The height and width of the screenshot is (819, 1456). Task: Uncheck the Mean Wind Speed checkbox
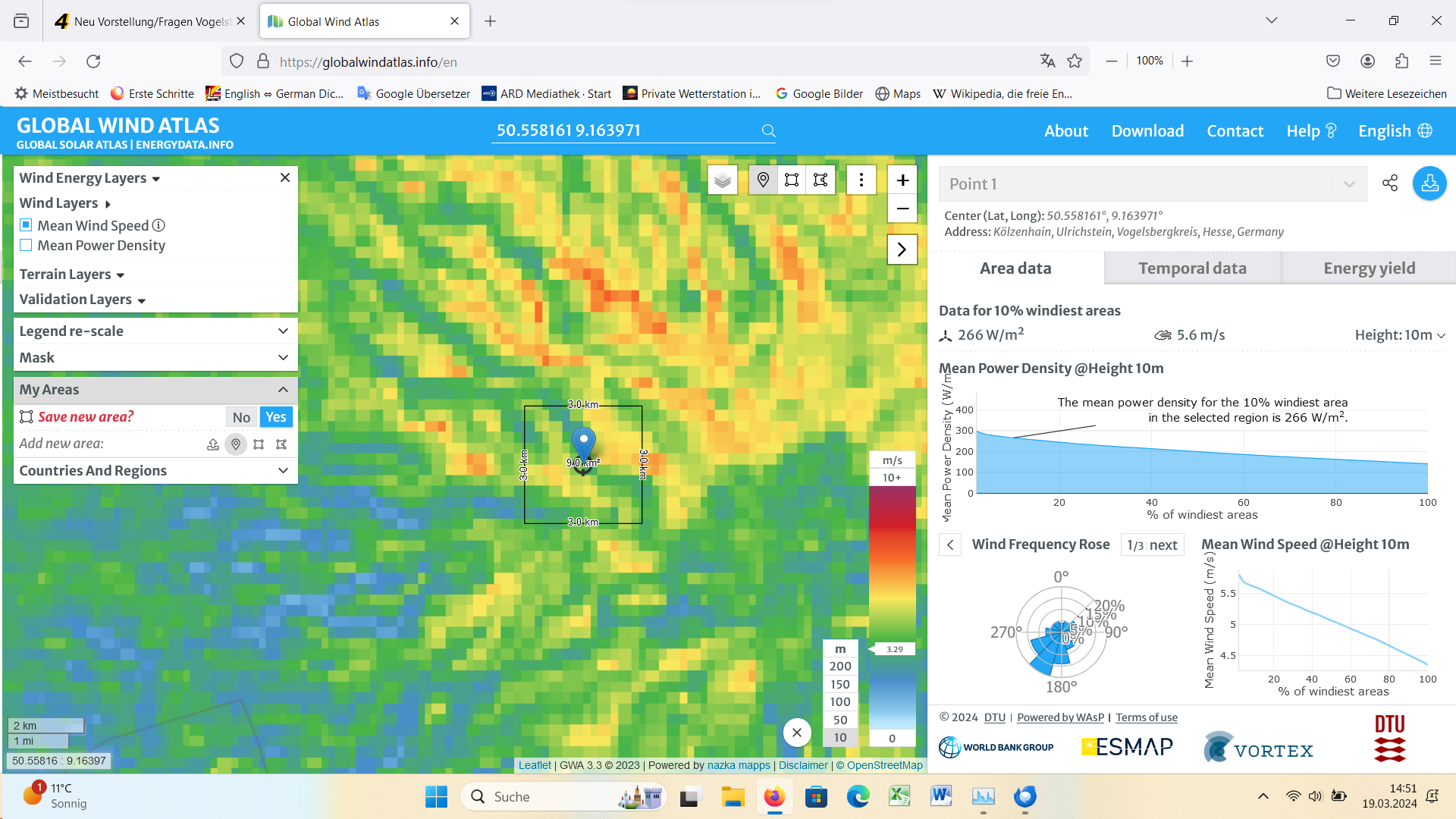point(26,225)
